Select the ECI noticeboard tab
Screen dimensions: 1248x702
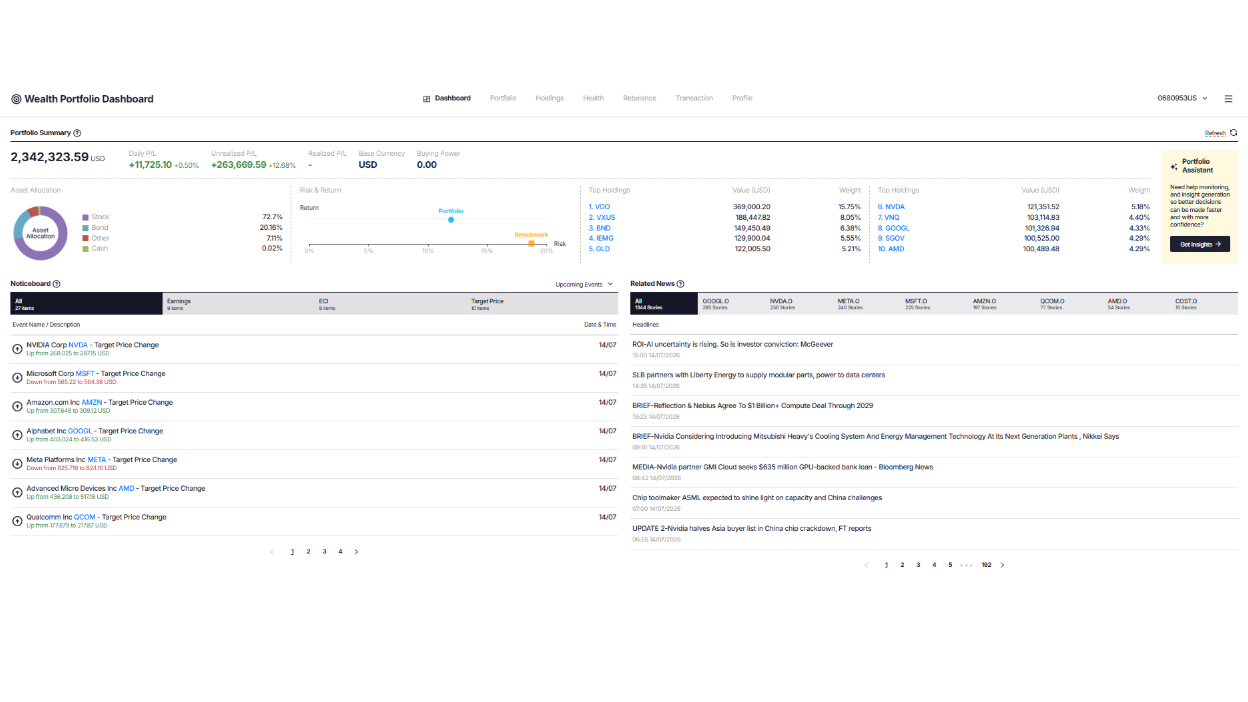pos(391,304)
